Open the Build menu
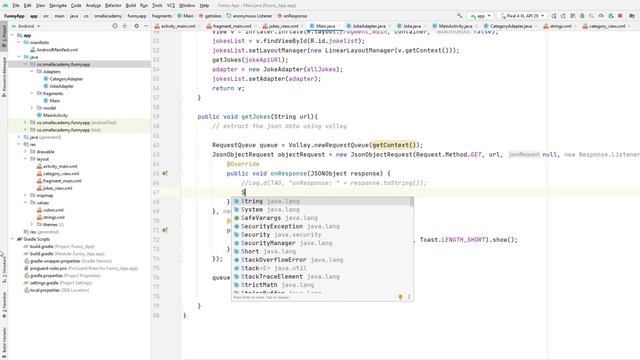Viewport: 640px width, 360px height. [x=131, y=6]
